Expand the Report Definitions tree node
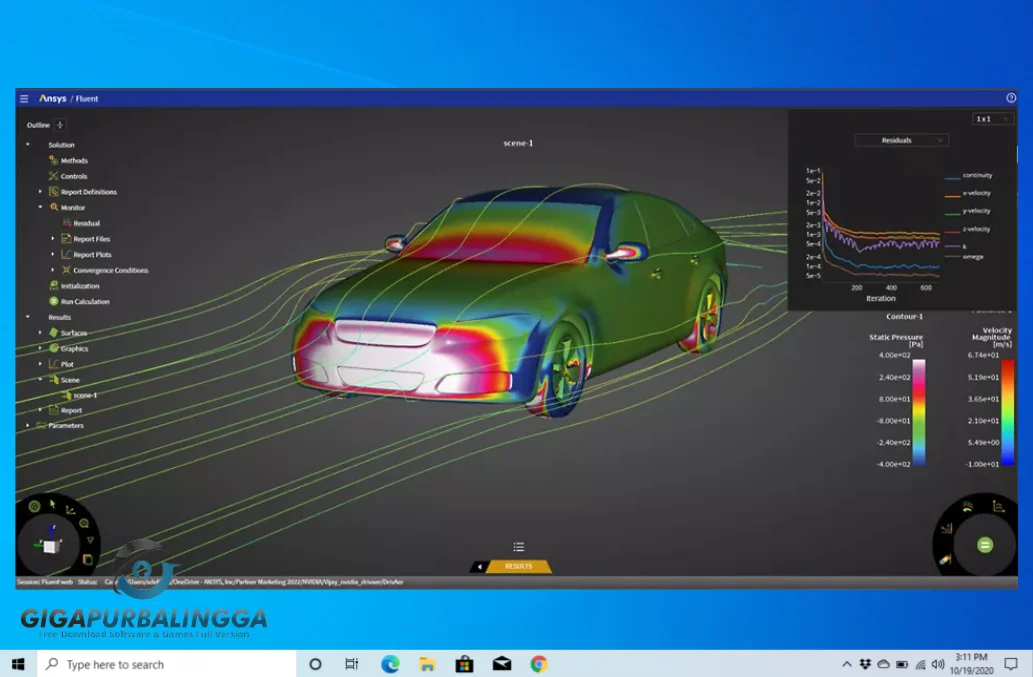 click(x=39, y=190)
